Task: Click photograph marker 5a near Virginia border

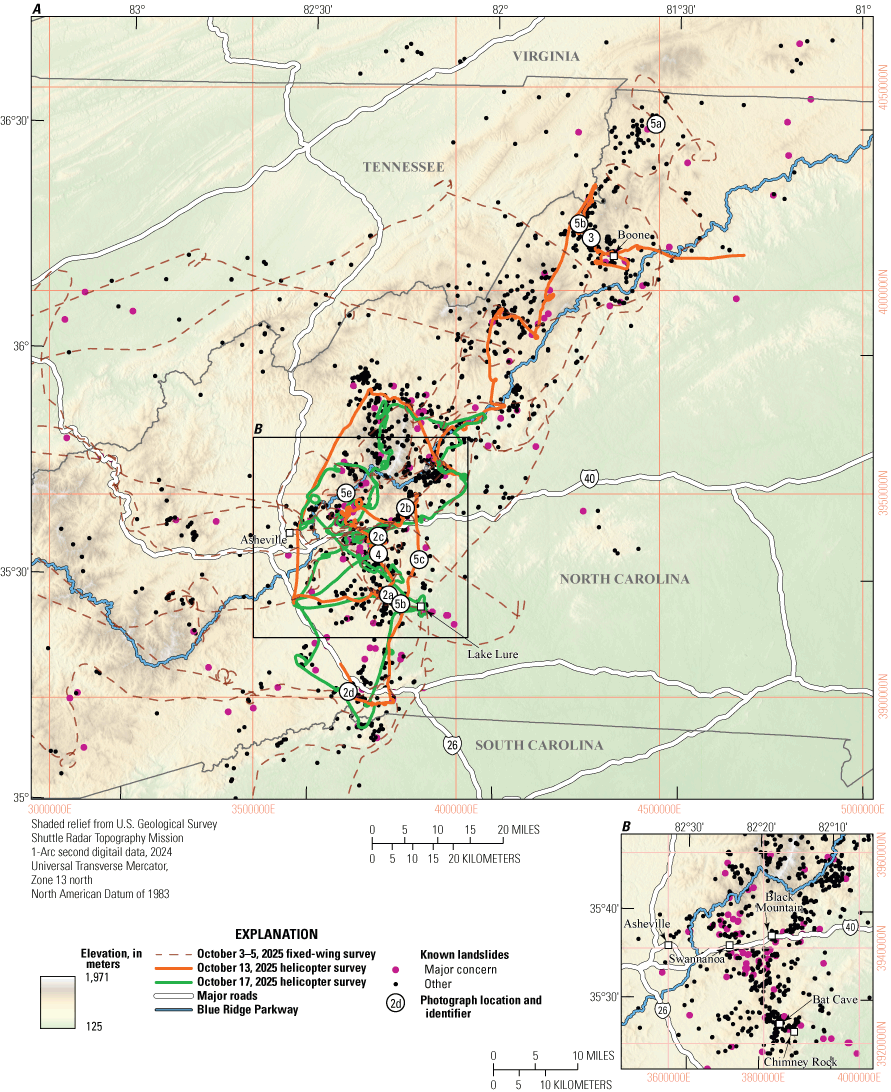Action: (655, 124)
